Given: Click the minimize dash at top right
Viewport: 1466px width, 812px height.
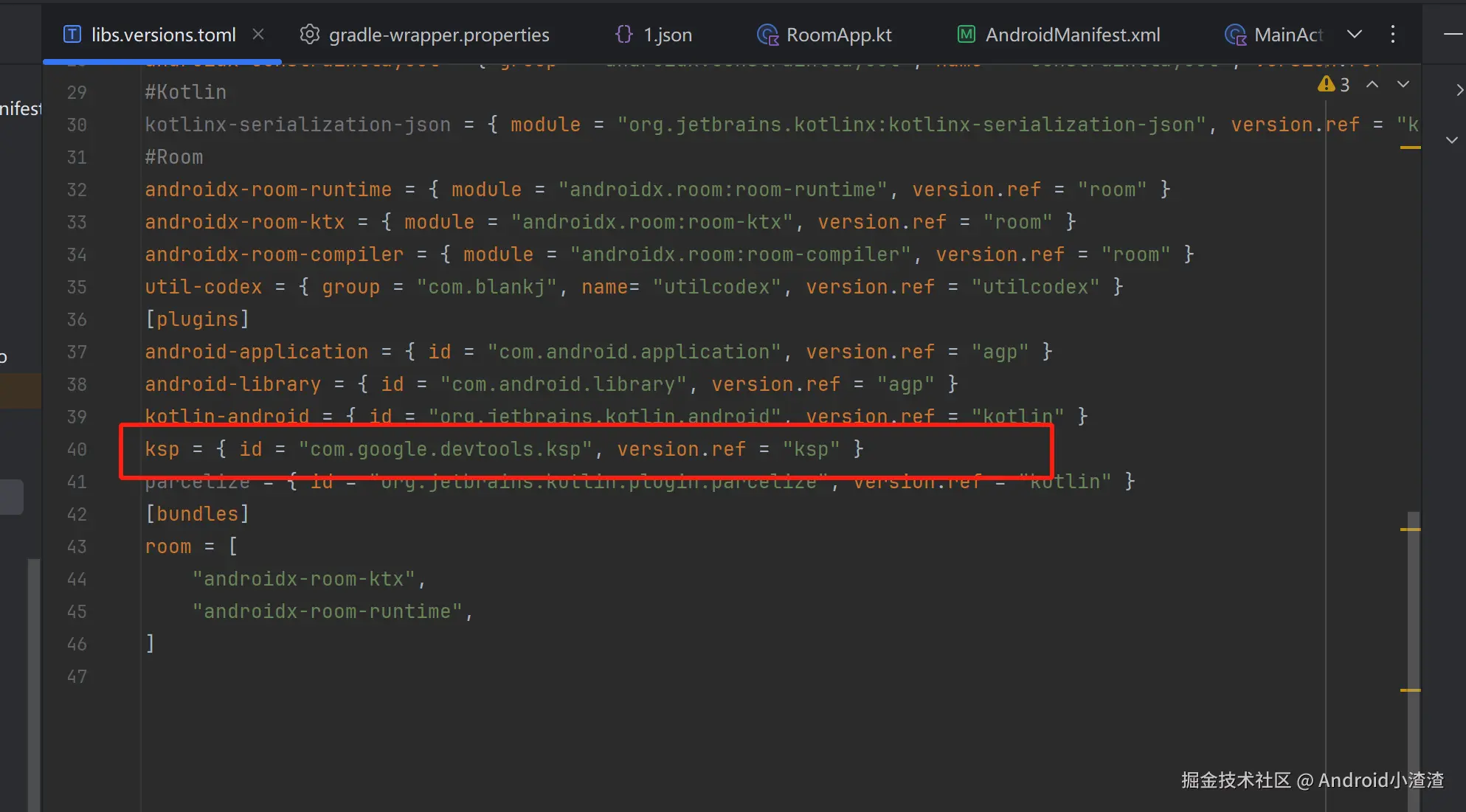Looking at the screenshot, I should (1453, 34).
